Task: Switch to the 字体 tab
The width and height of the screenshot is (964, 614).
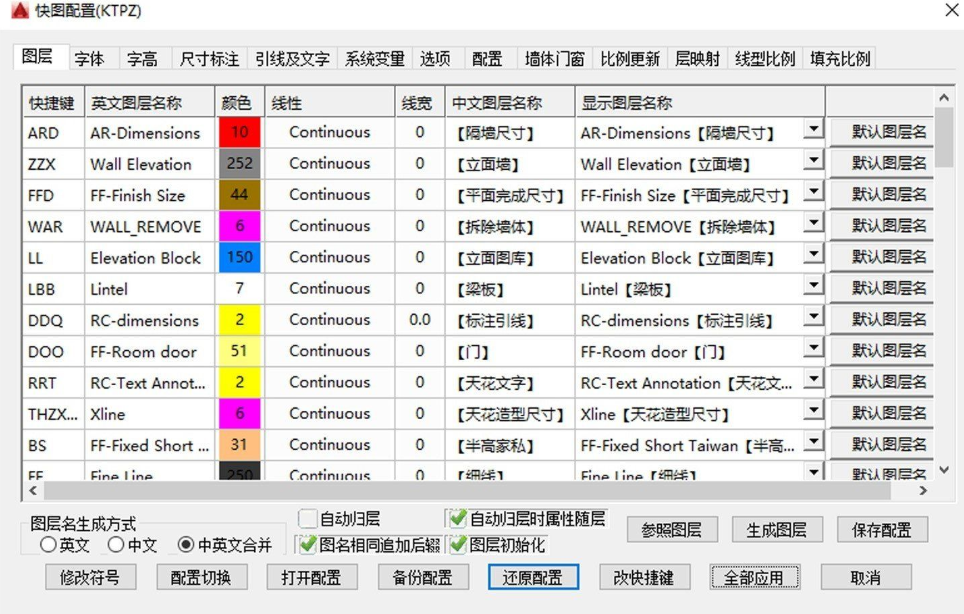Action: click(x=91, y=58)
